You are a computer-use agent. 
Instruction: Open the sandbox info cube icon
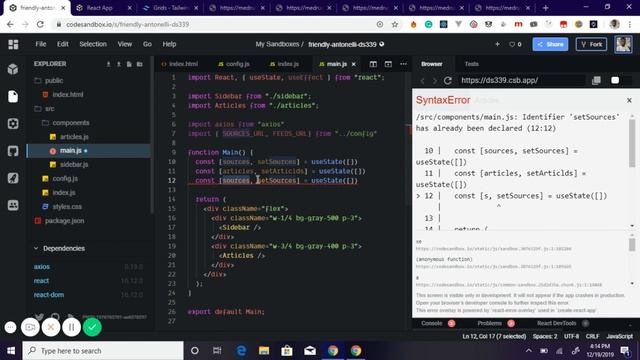13,69
